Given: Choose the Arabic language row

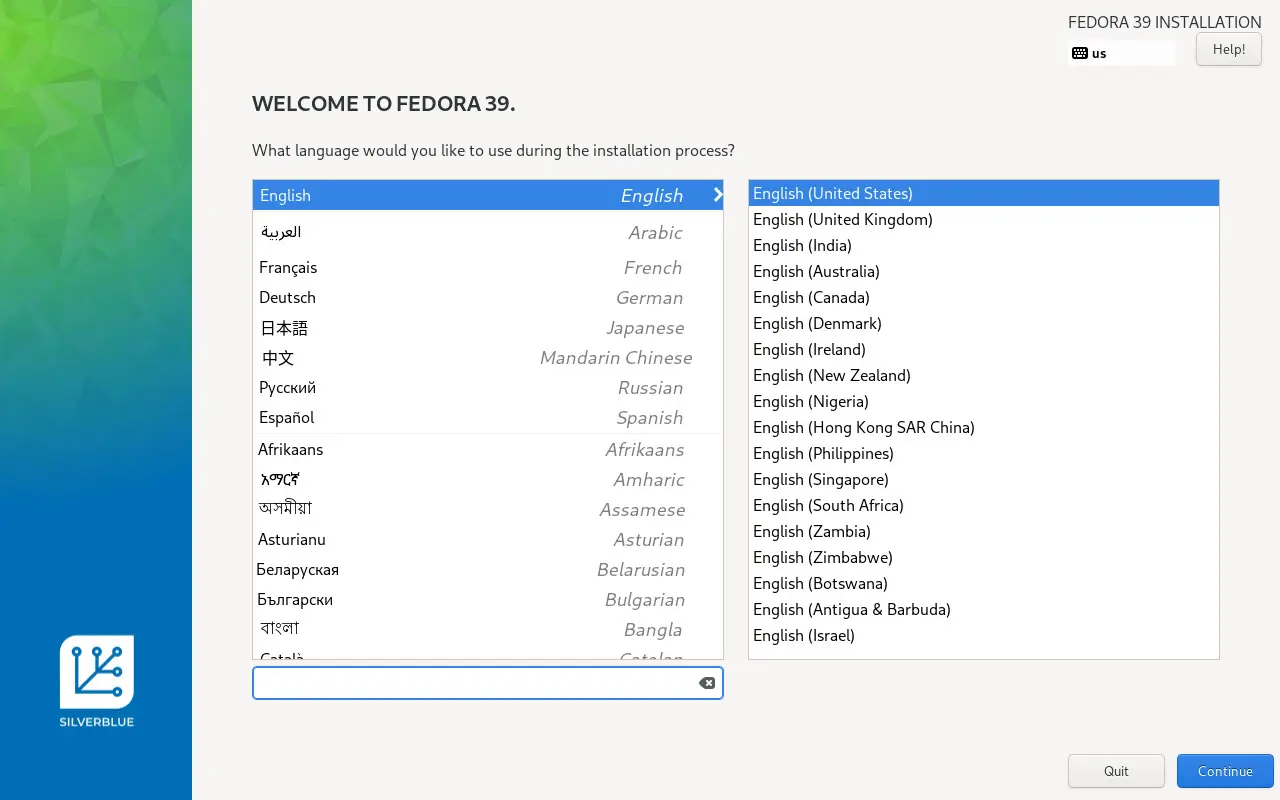Looking at the screenshot, I should pos(487,232).
